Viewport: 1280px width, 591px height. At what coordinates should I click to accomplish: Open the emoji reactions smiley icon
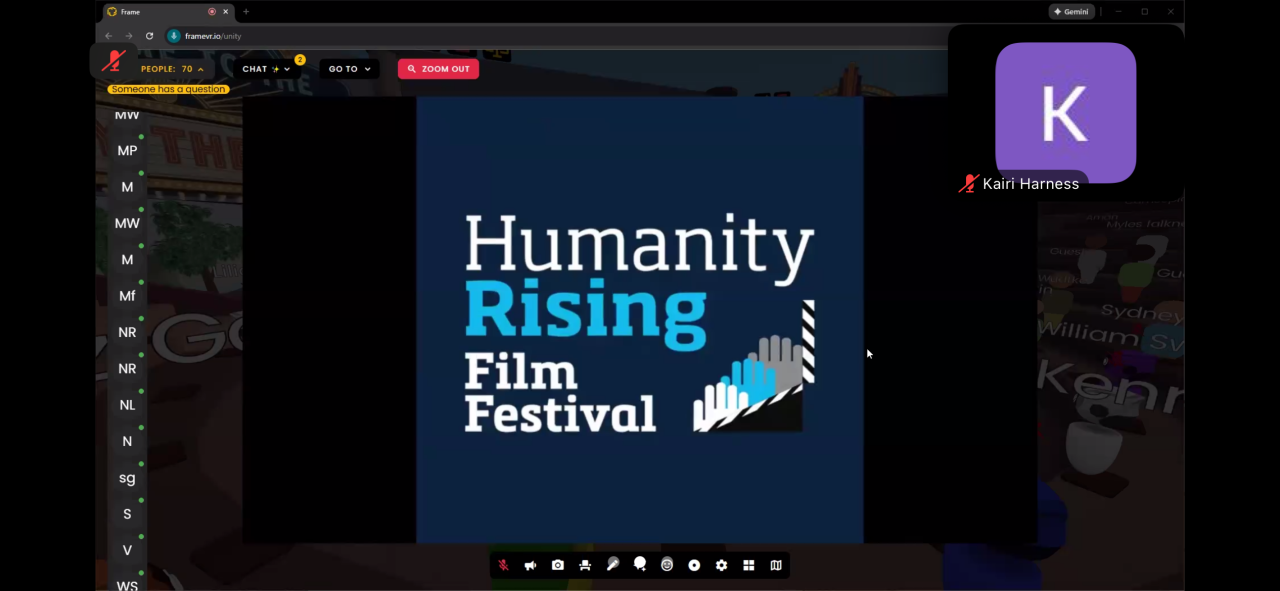coord(667,565)
